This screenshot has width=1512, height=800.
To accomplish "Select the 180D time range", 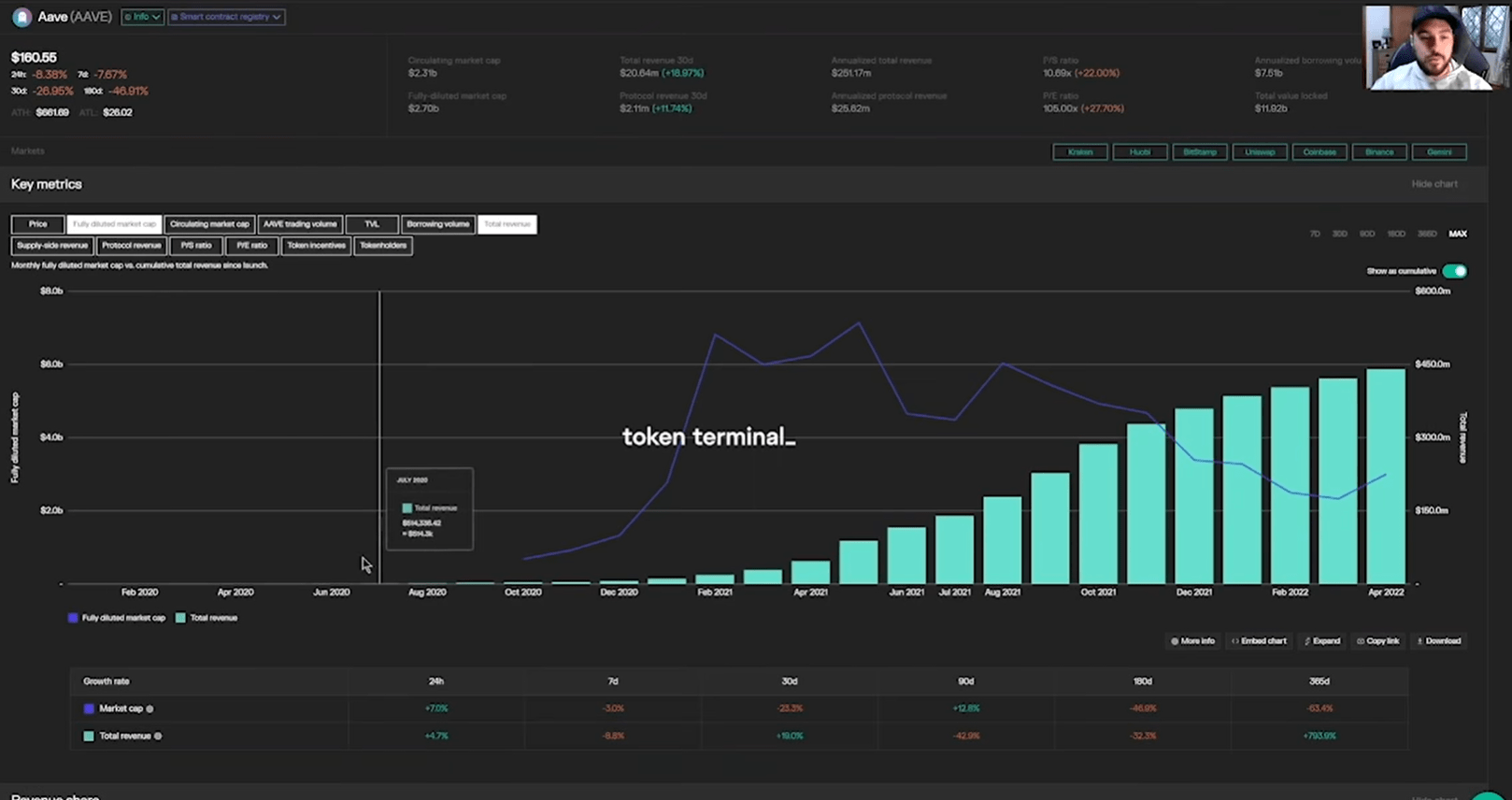I will pyautogui.click(x=1396, y=234).
